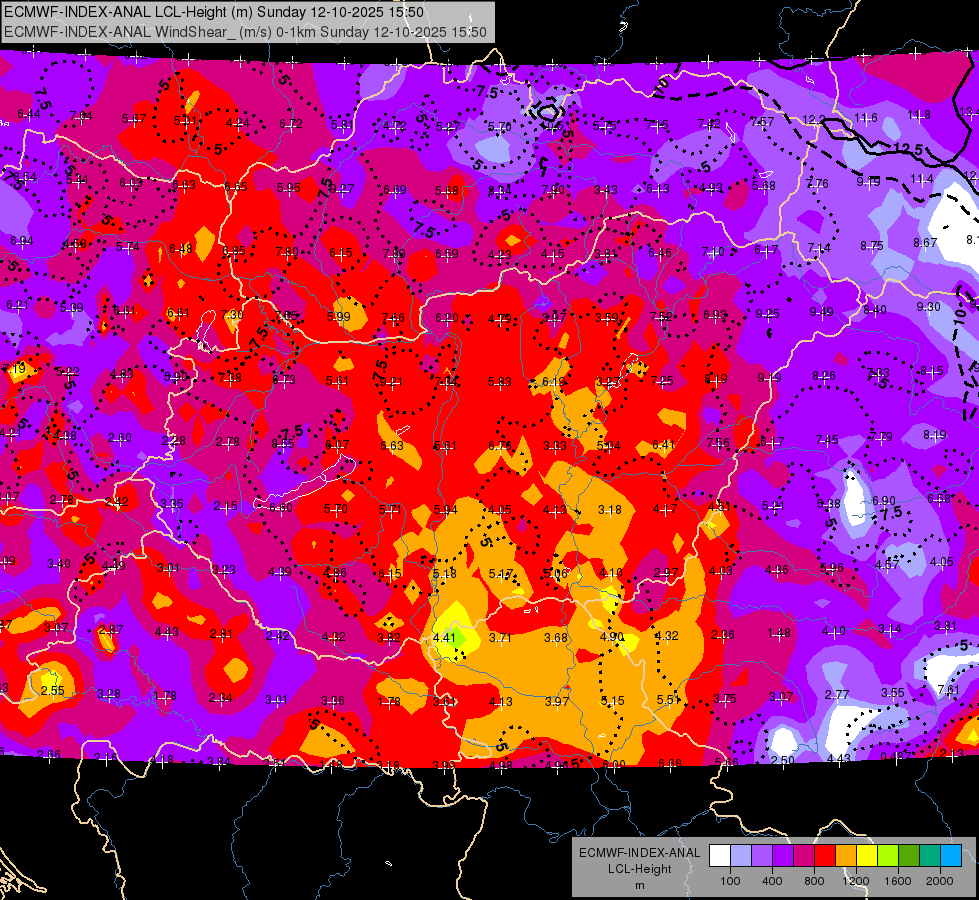Click the shear value 6.60 on the map

coord(280,507)
